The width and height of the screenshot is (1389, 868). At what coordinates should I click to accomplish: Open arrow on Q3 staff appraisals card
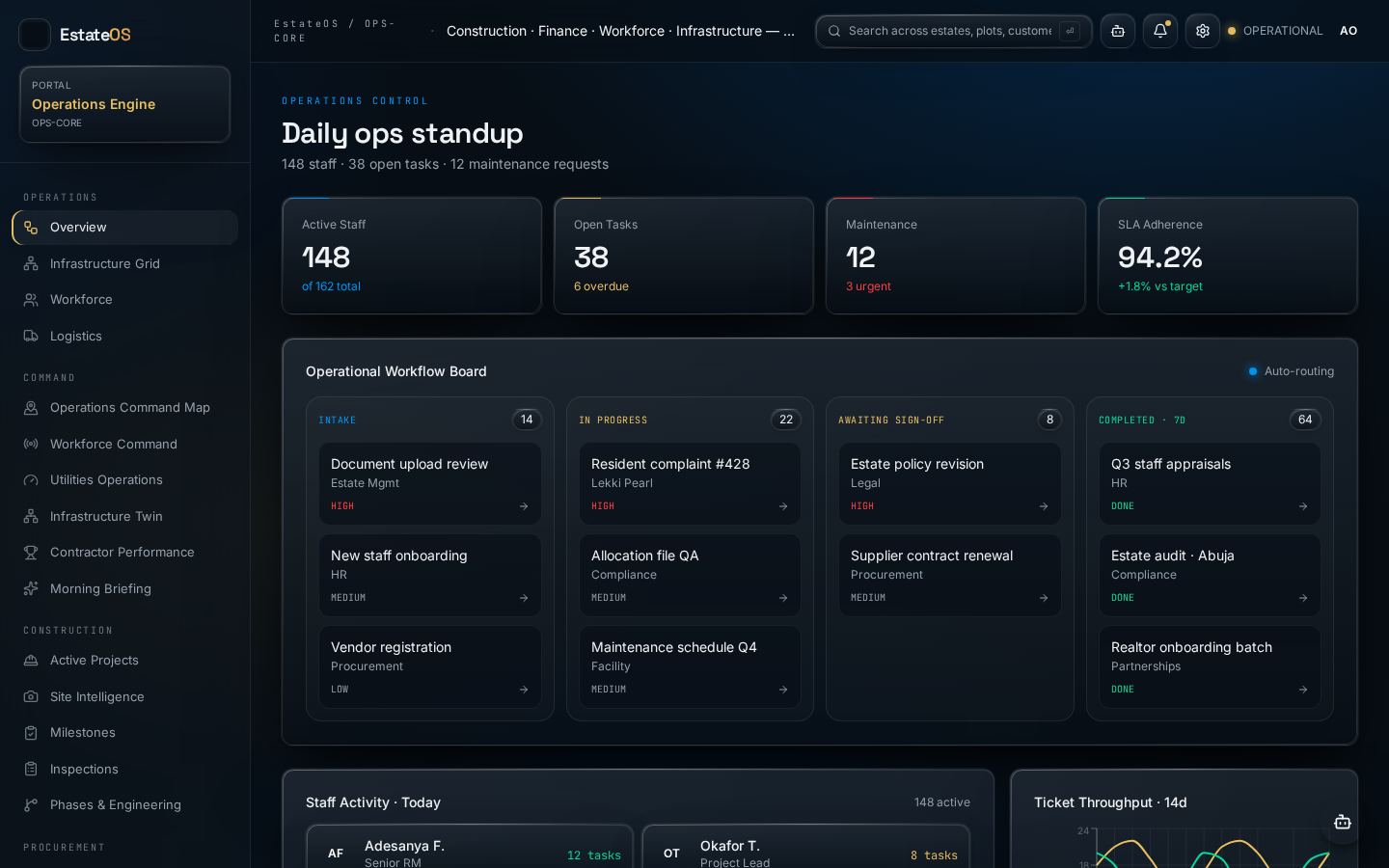coord(1303,506)
